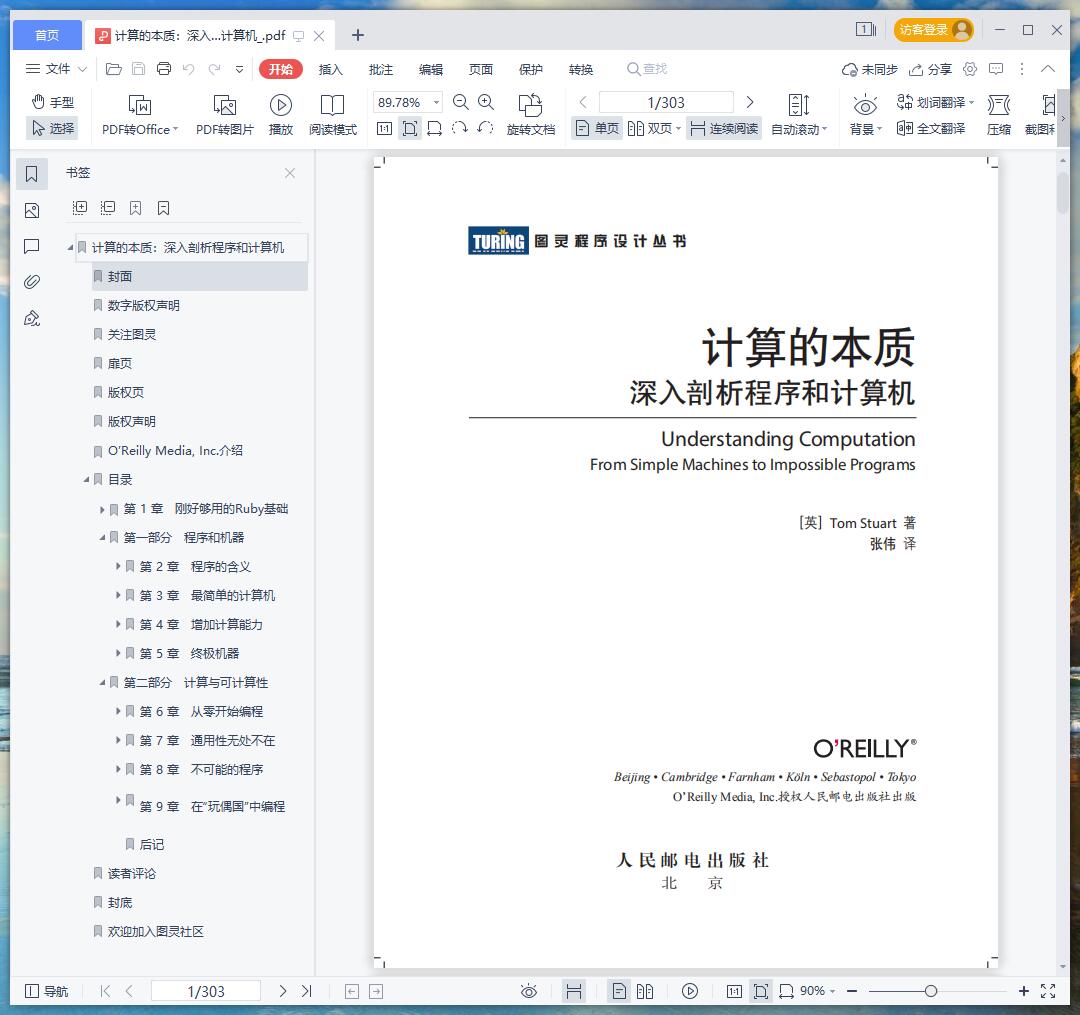
Task: Launch full text translation (全文翻译)
Action: point(931,129)
